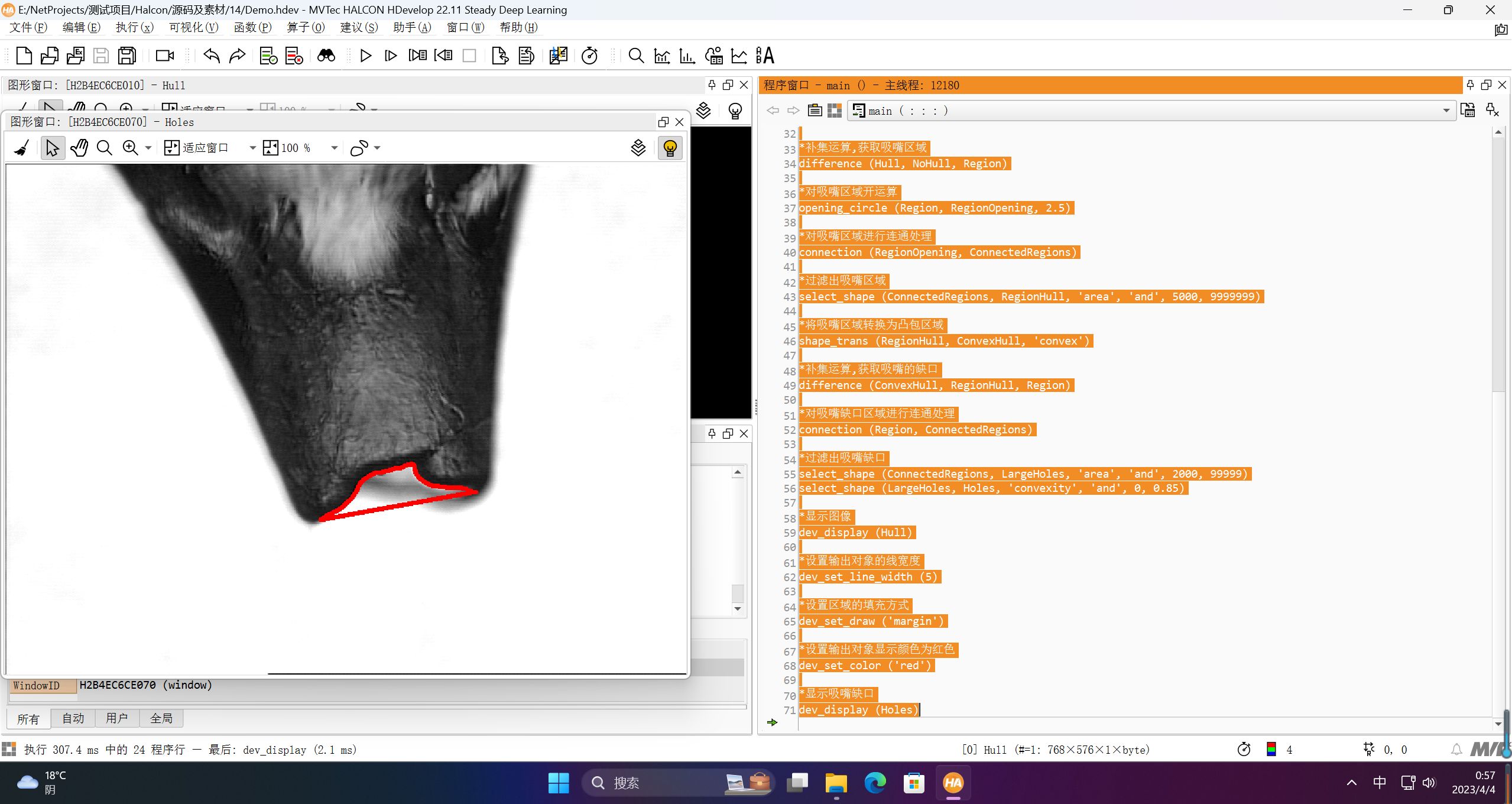Click the 所有 tab button
The width and height of the screenshot is (1512, 804).
(28, 718)
